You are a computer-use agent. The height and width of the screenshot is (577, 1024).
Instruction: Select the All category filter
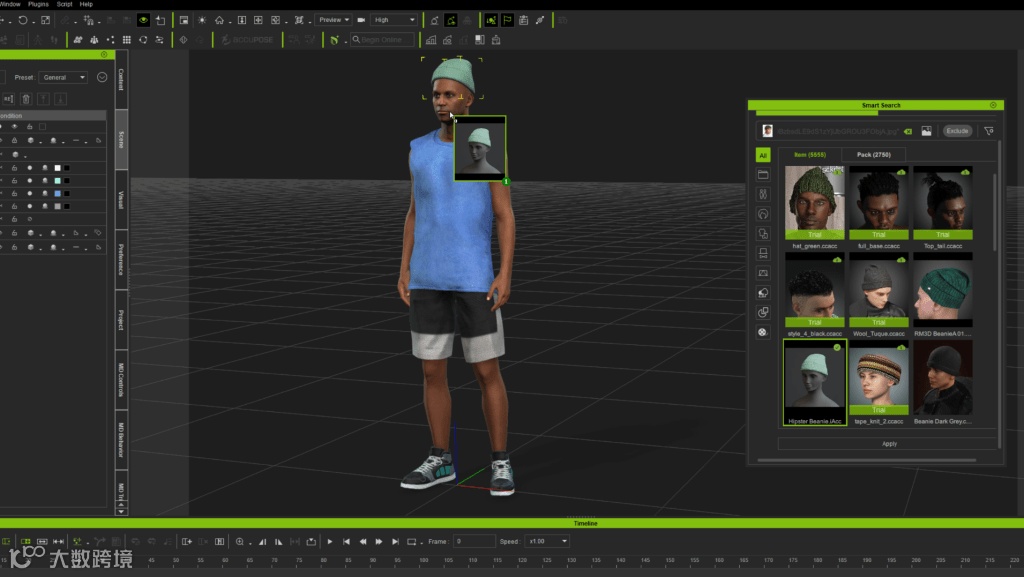pos(763,155)
